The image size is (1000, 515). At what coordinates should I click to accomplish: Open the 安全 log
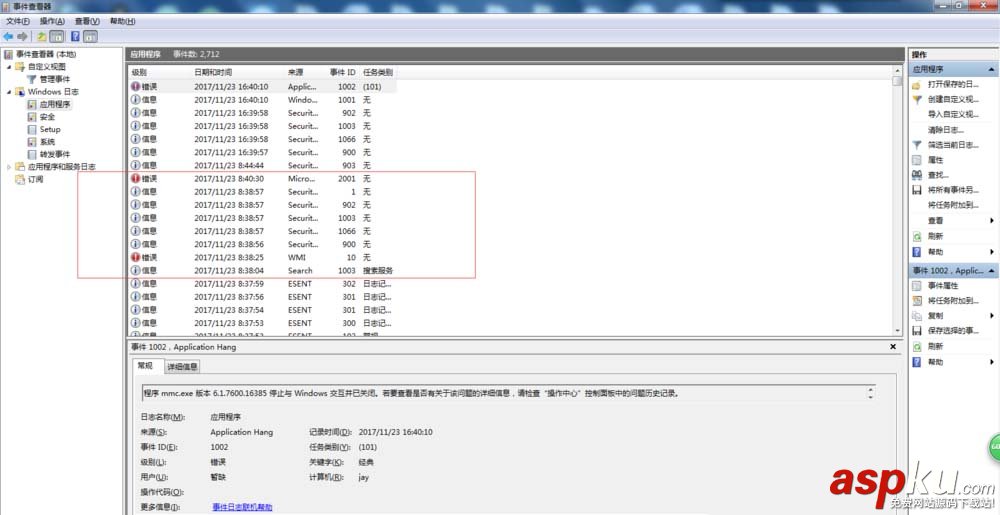(x=47, y=117)
